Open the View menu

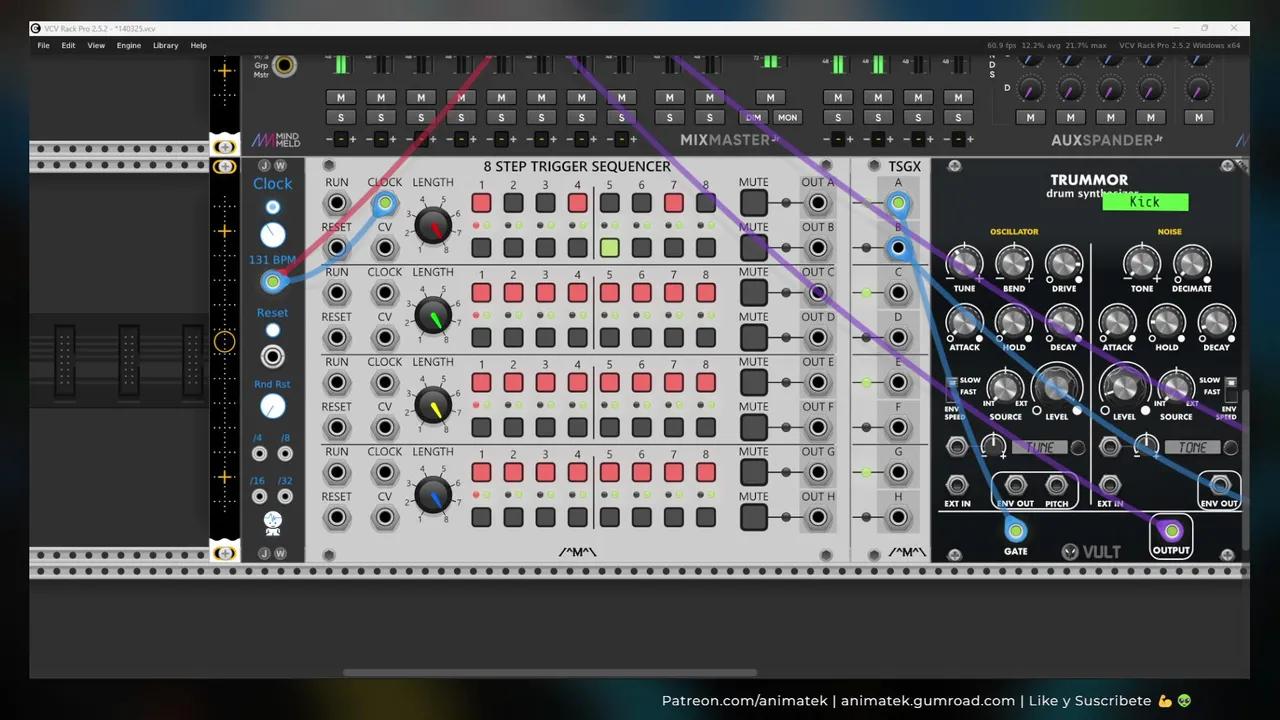pos(96,45)
